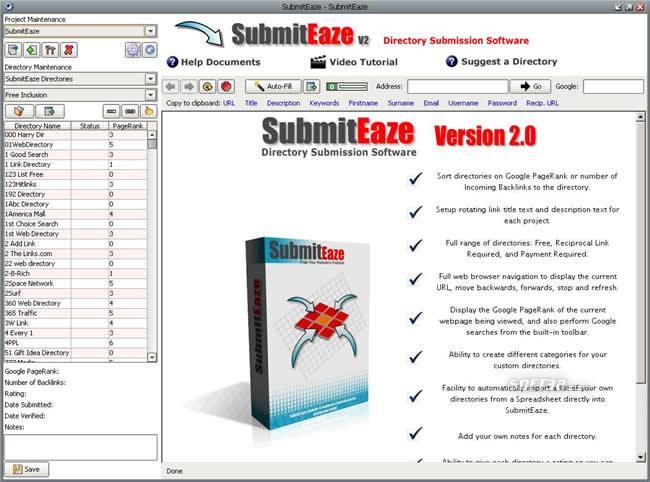Viewport: 650px width, 482px height.
Task: Sort by the PageRank column header
Action: pos(128,126)
